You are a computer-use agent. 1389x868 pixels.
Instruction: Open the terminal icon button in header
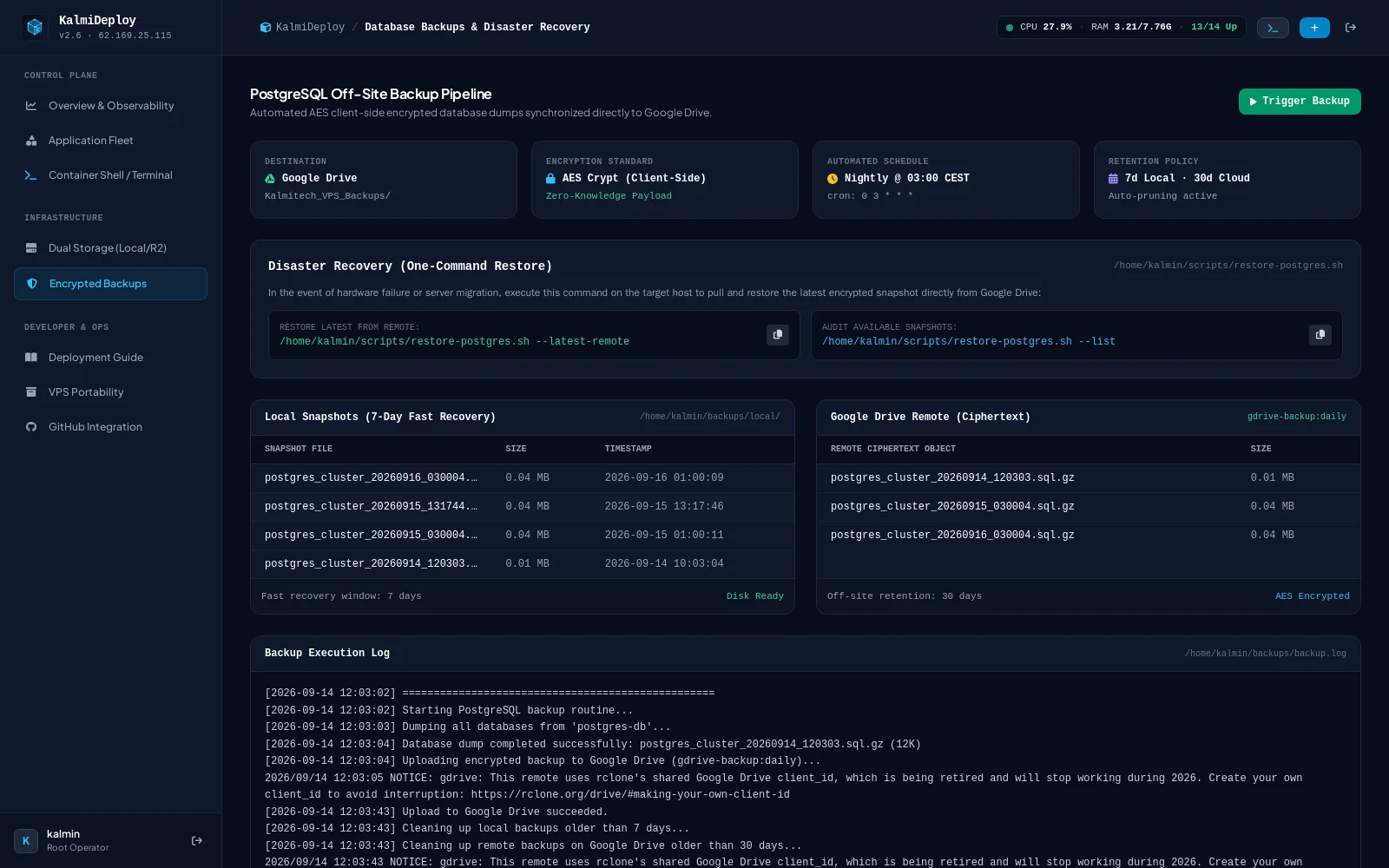pos(1273,28)
